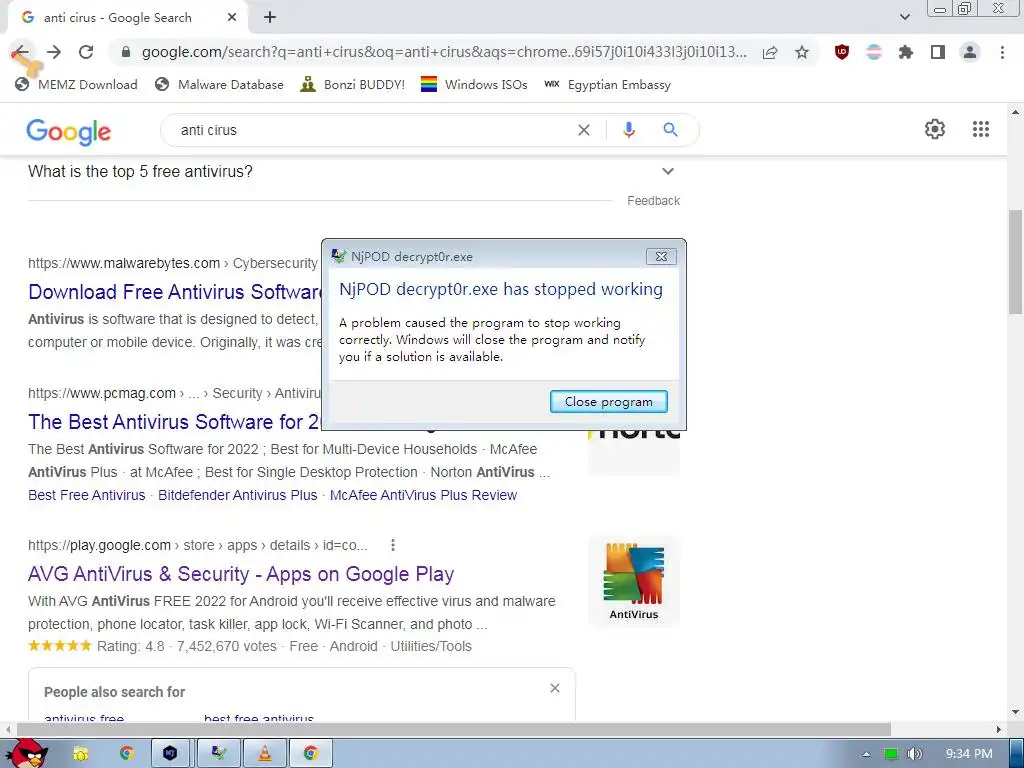Close the 'anti cirus - Google Search' tab
The image size is (1024, 768).
(232, 18)
